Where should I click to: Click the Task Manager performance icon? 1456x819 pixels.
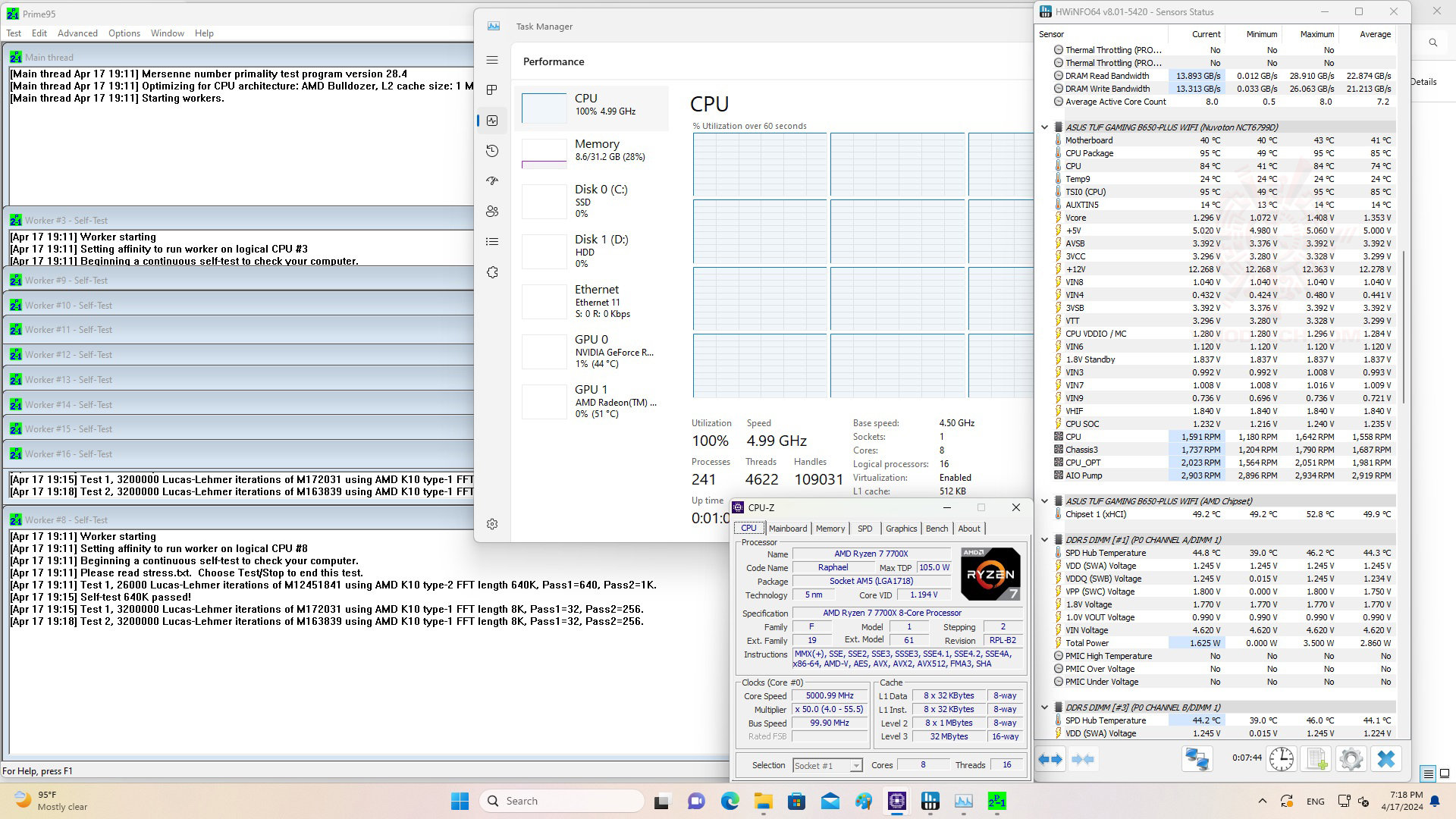click(x=492, y=120)
